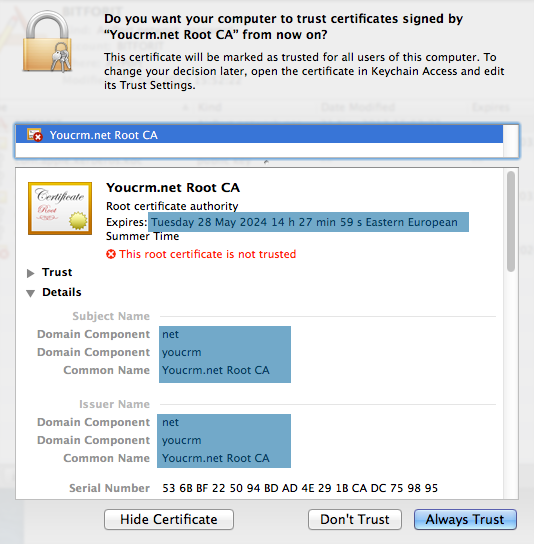Click the large Root certificate thumbnail

point(60,208)
